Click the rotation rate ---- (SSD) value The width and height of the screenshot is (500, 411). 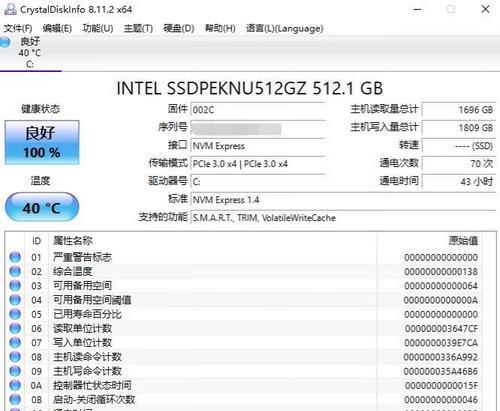coord(459,146)
